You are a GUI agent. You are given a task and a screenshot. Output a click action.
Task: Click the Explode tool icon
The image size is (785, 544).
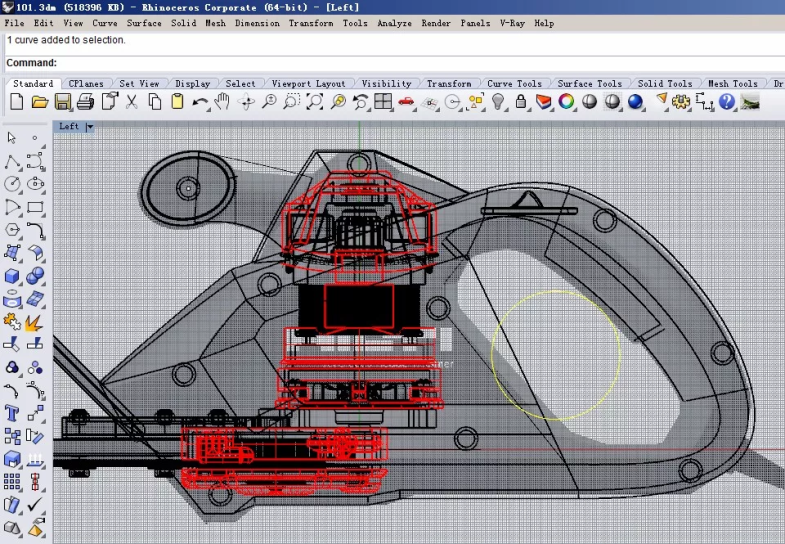(34, 322)
